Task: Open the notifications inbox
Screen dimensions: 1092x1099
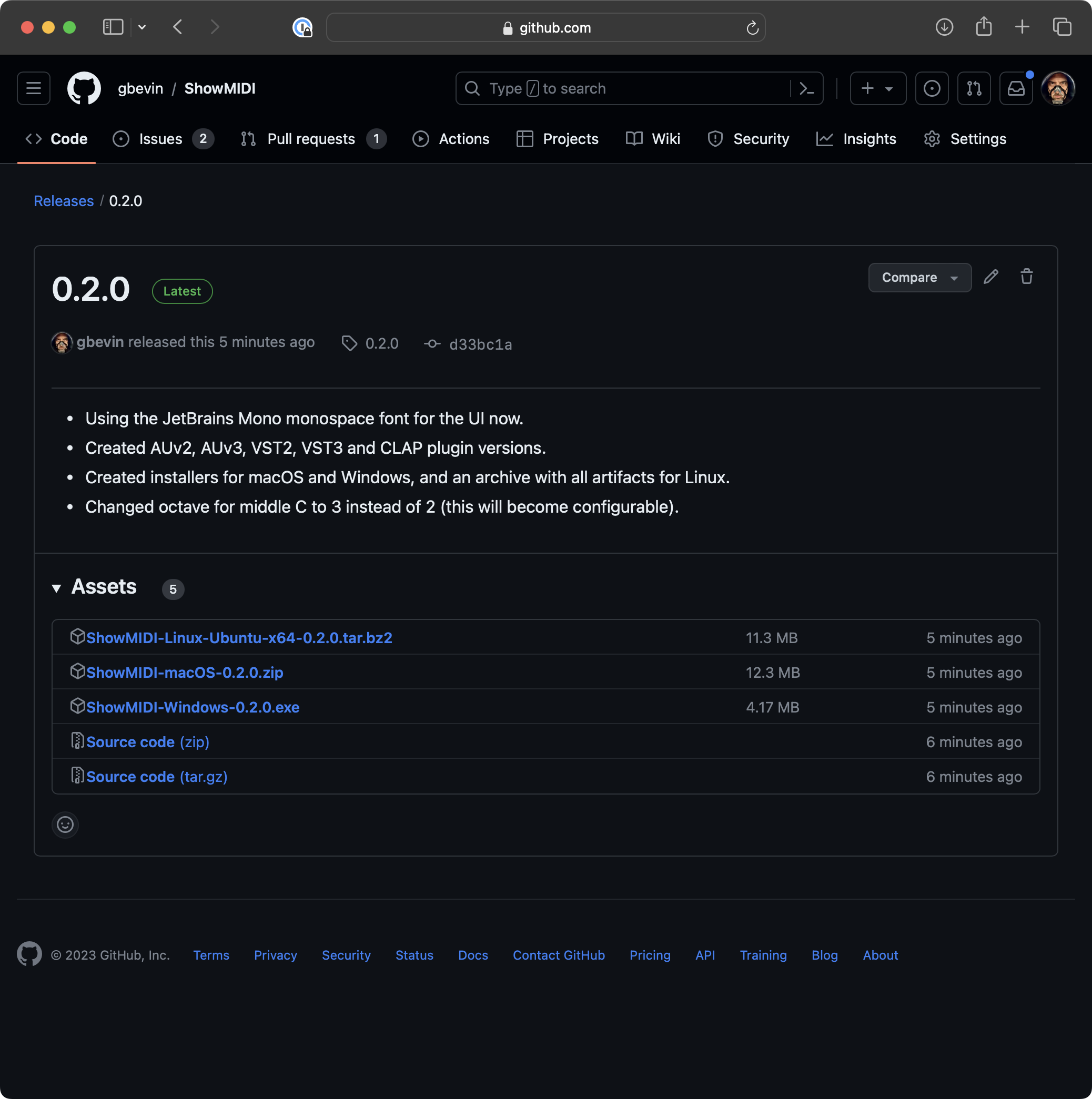Action: (1016, 88)
